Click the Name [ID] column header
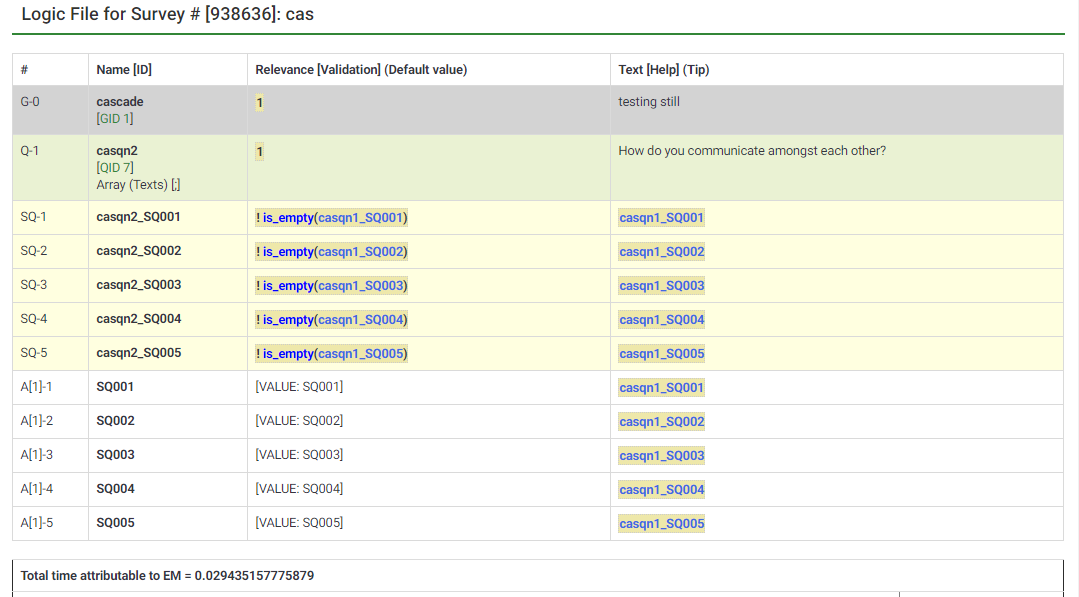The image size is (1079, 597). (x=124, y=70)
